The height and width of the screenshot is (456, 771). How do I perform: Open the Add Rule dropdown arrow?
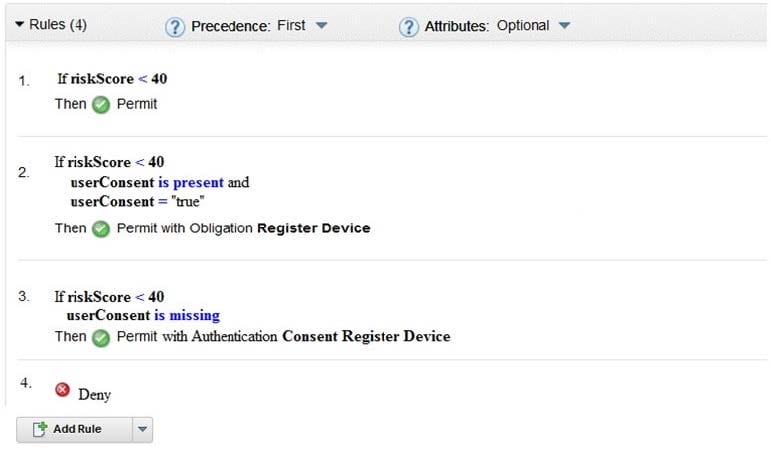click(142, 429)
